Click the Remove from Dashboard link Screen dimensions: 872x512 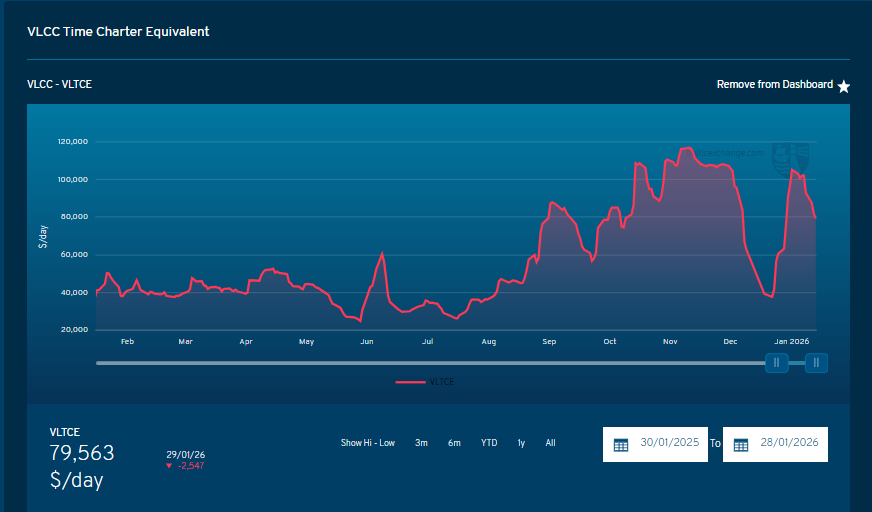pyautogui.click(x=774, y=85)
